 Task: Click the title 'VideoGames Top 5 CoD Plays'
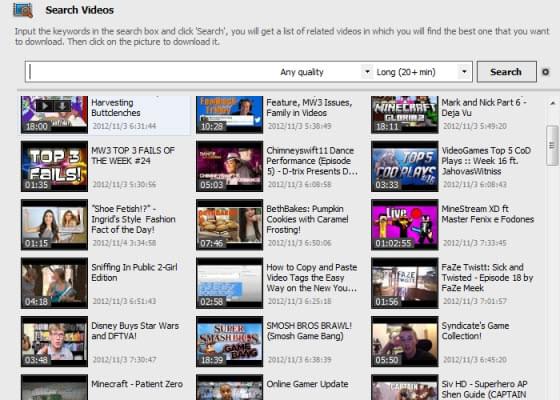coord(486,161)
